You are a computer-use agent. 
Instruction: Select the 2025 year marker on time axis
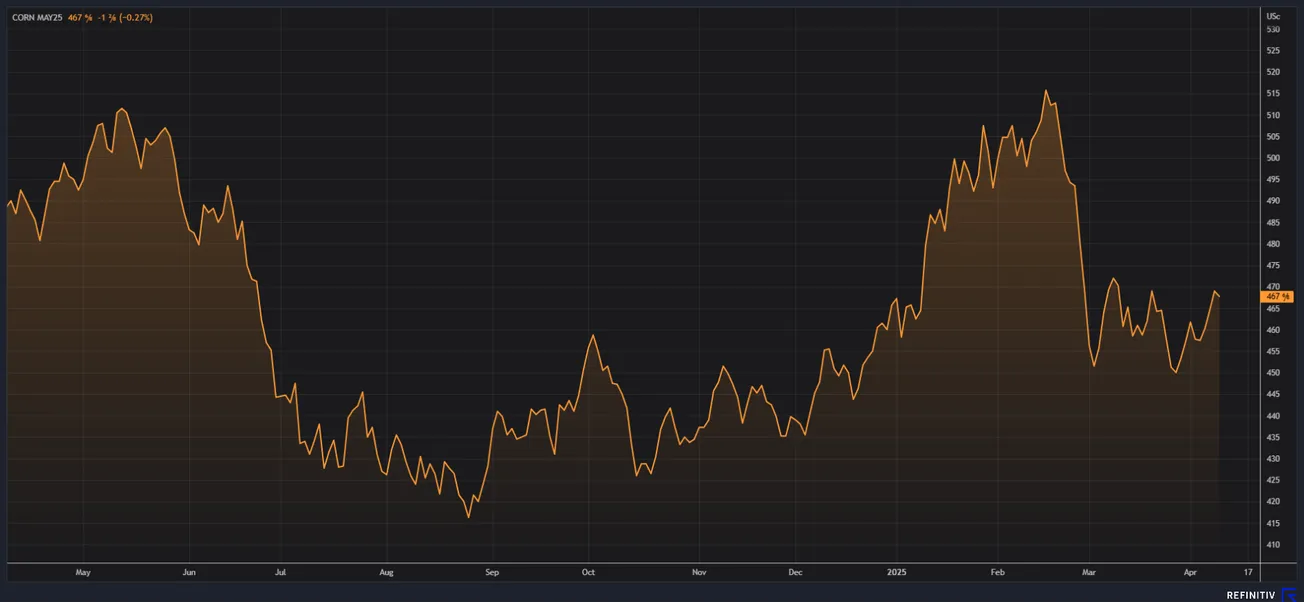897,573
